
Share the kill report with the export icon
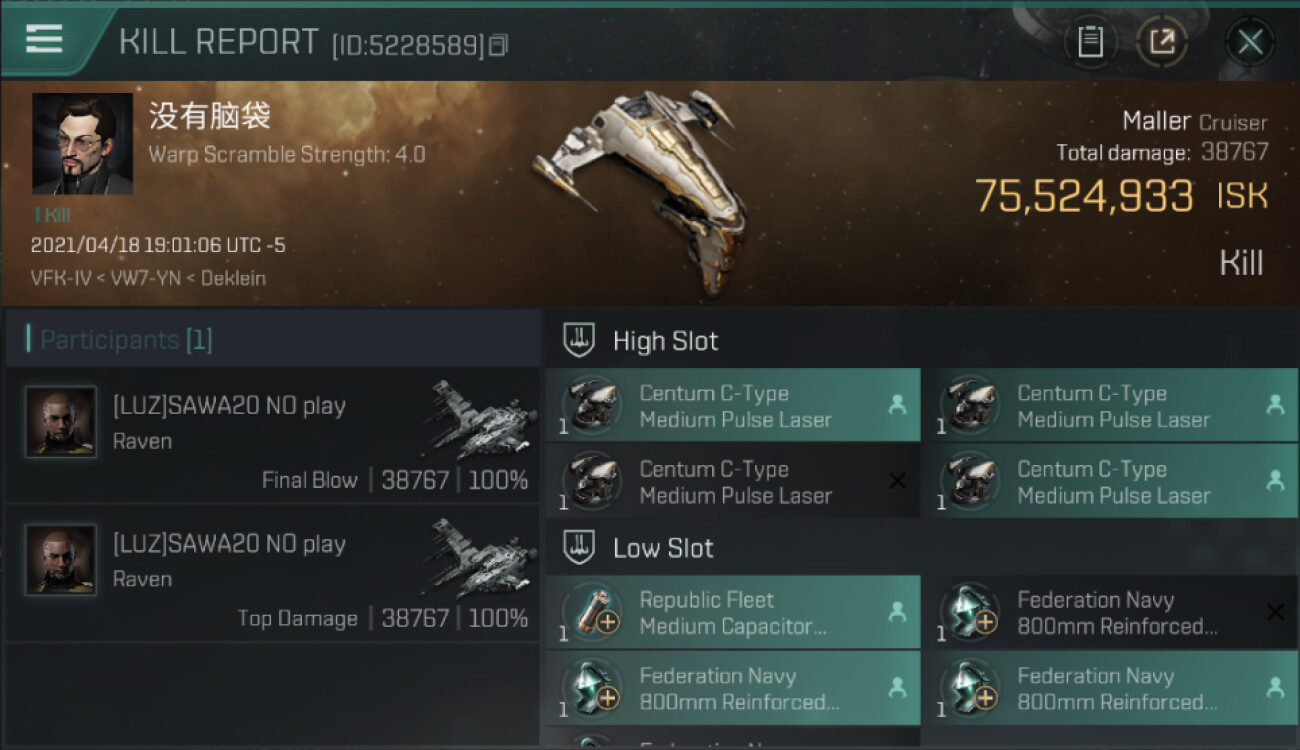(x=1162, y=42)
